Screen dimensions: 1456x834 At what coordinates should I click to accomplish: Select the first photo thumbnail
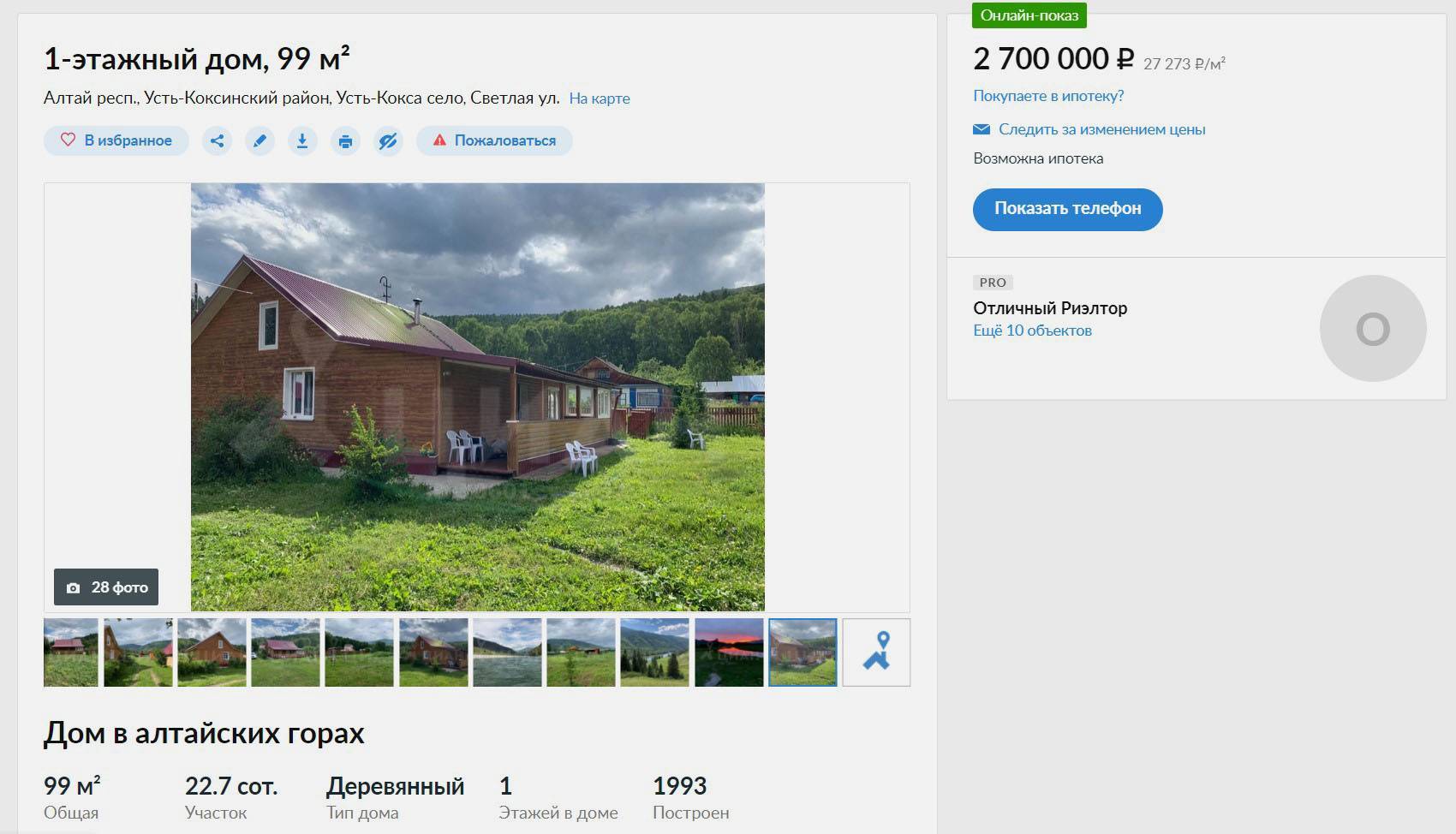pyautogui.click(x=71, y=652)
